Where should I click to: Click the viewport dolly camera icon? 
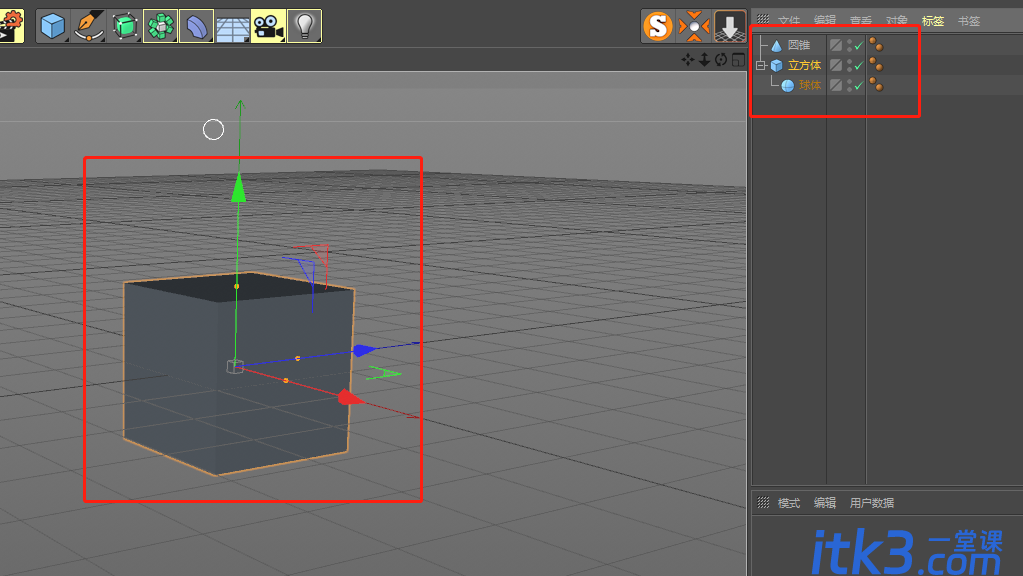point(705,60)
